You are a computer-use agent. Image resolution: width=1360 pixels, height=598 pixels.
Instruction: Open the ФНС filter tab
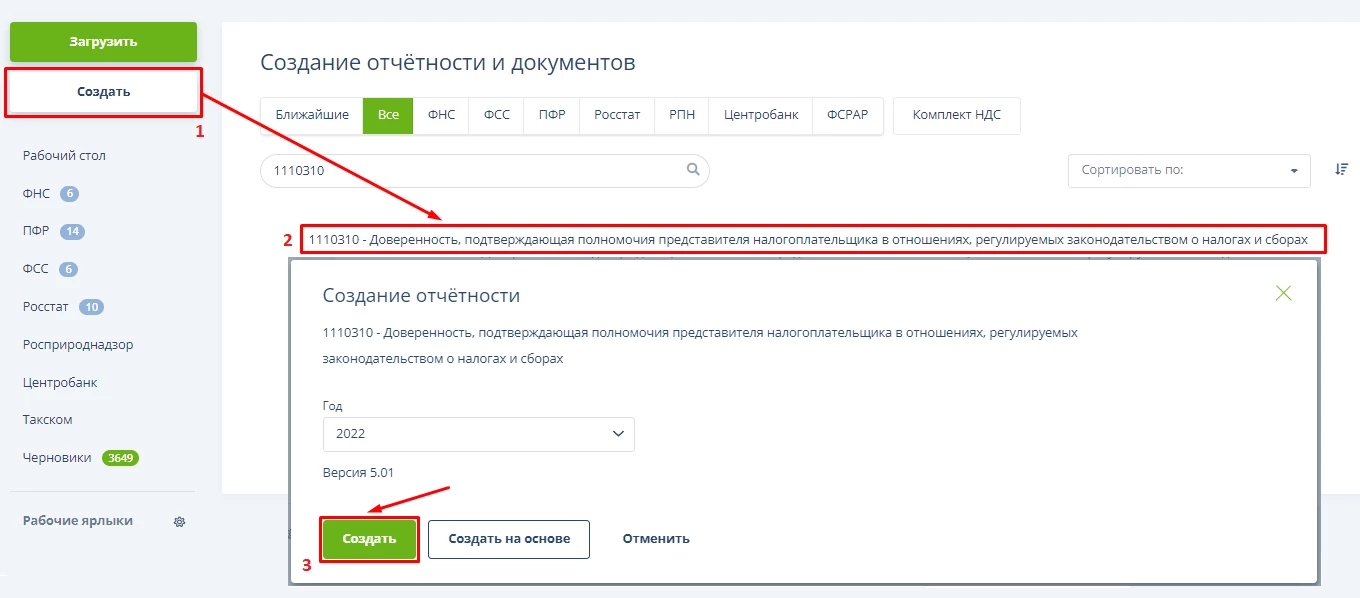point(441,115)
